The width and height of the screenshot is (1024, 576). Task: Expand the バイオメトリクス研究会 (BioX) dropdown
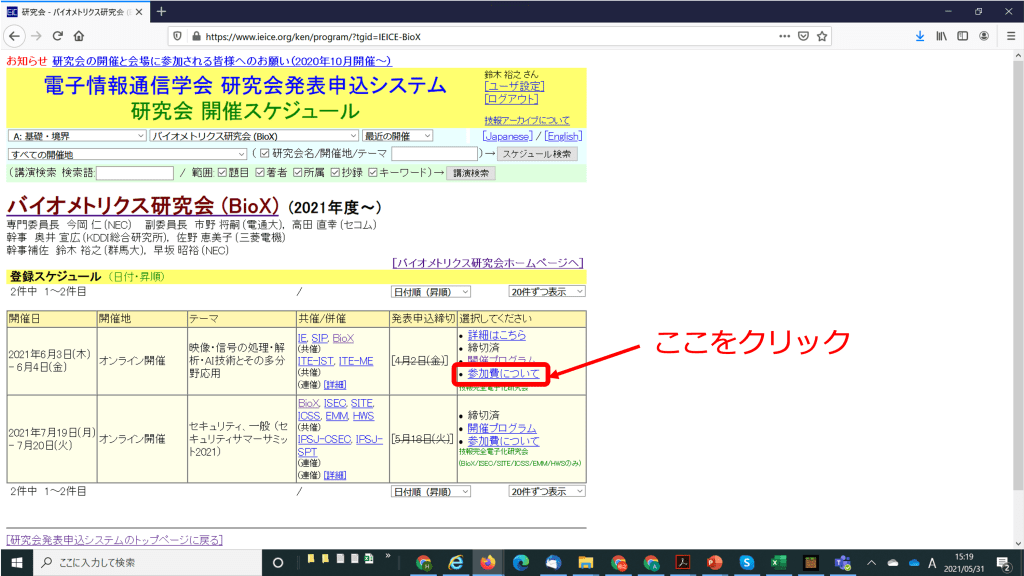[254, 136]
